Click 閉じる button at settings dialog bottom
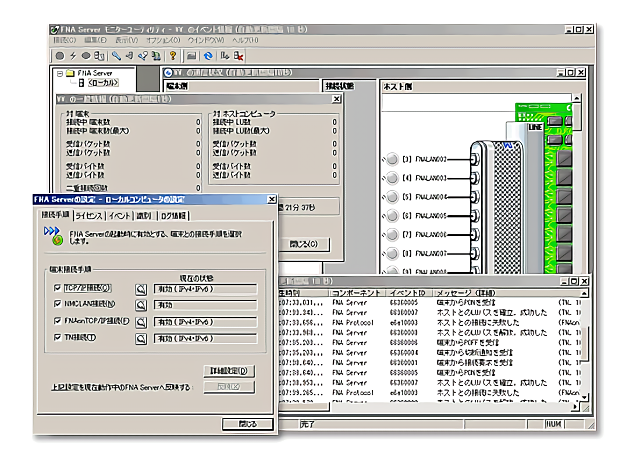640x465 pixels. 248,424
